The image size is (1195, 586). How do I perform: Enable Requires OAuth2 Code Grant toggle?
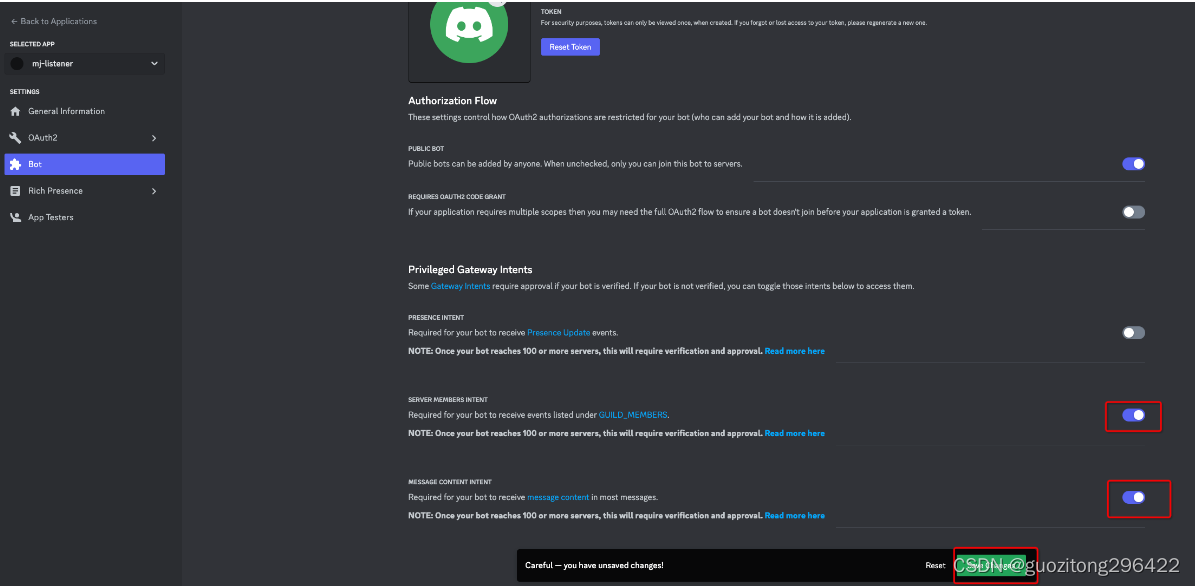click(x=1133, y=212)
